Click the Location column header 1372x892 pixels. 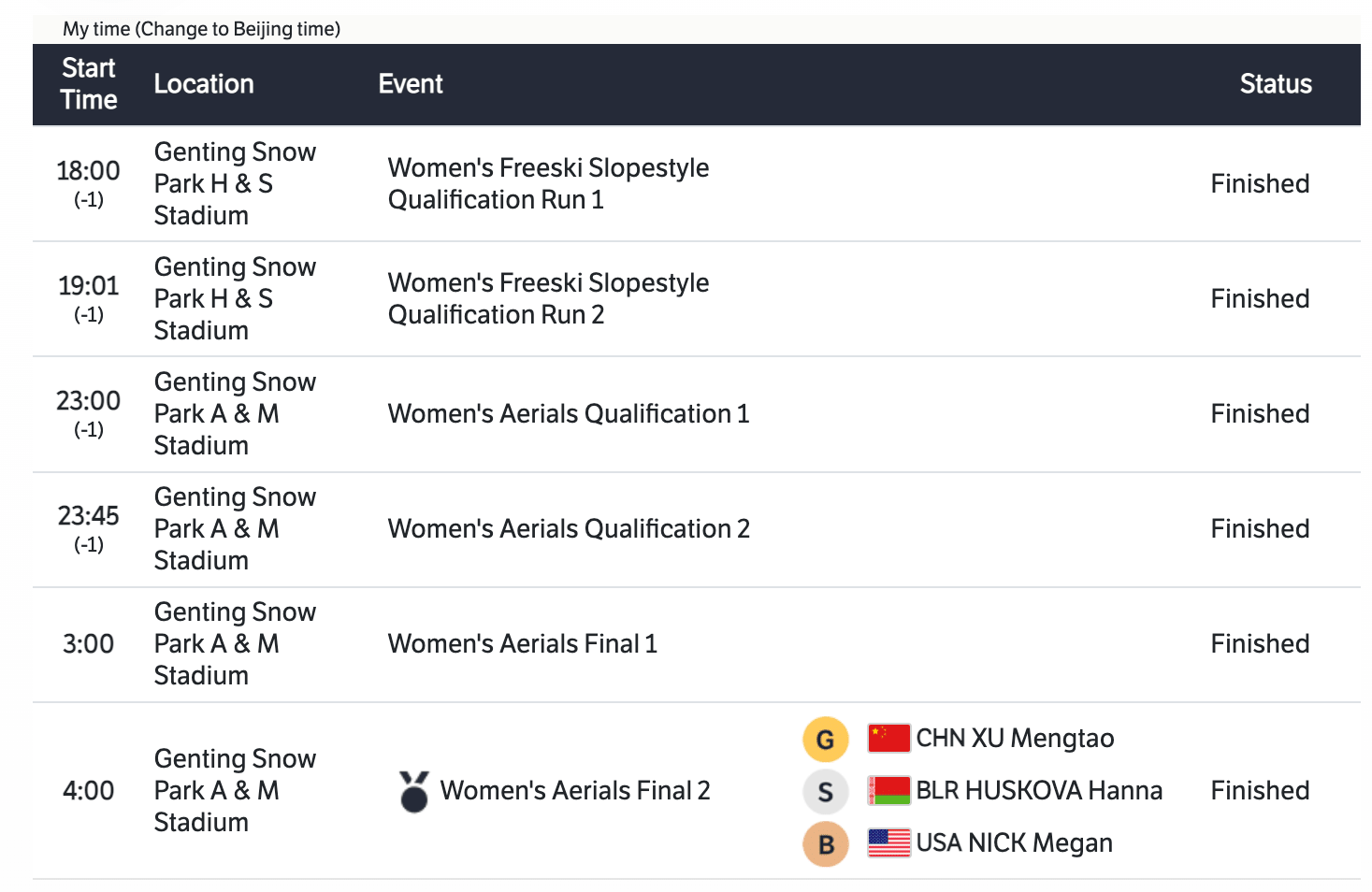[204, 84]
